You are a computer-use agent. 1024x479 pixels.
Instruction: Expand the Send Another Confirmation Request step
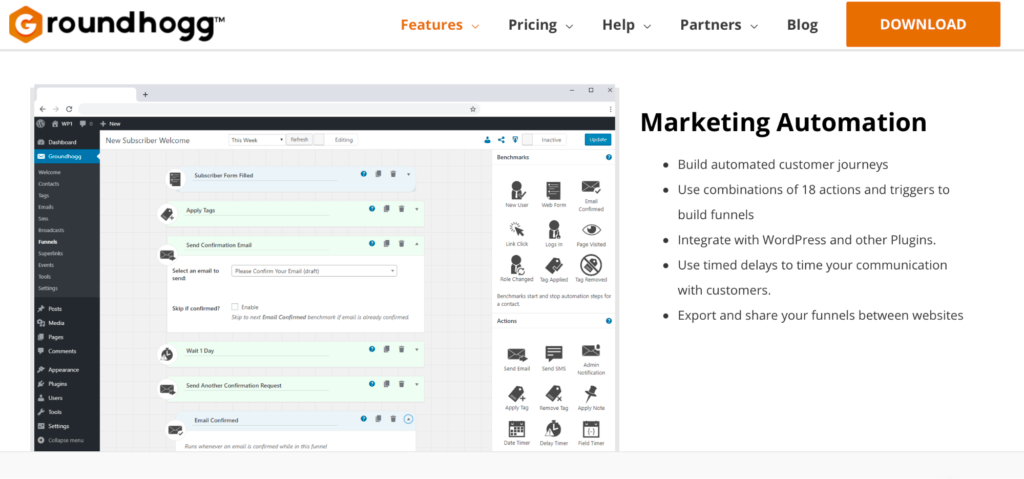pos(417,384)
